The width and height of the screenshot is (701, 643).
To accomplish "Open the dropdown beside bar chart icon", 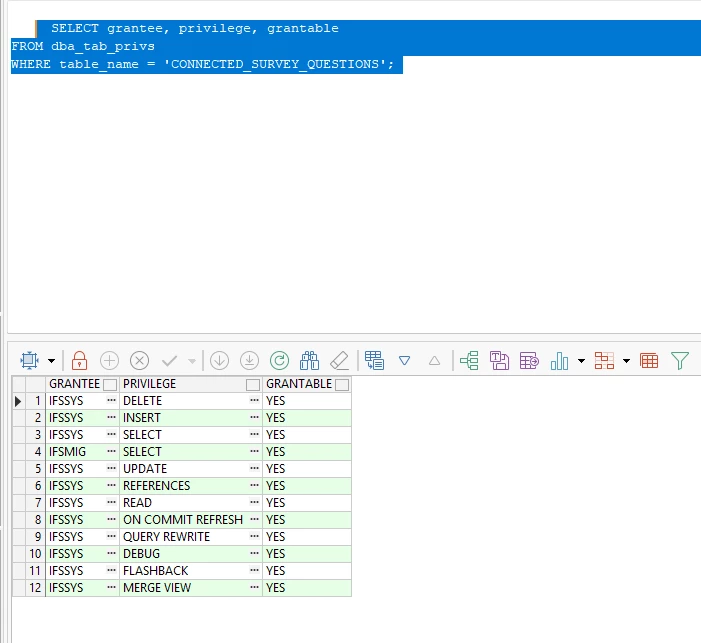I will pos(581,361).
